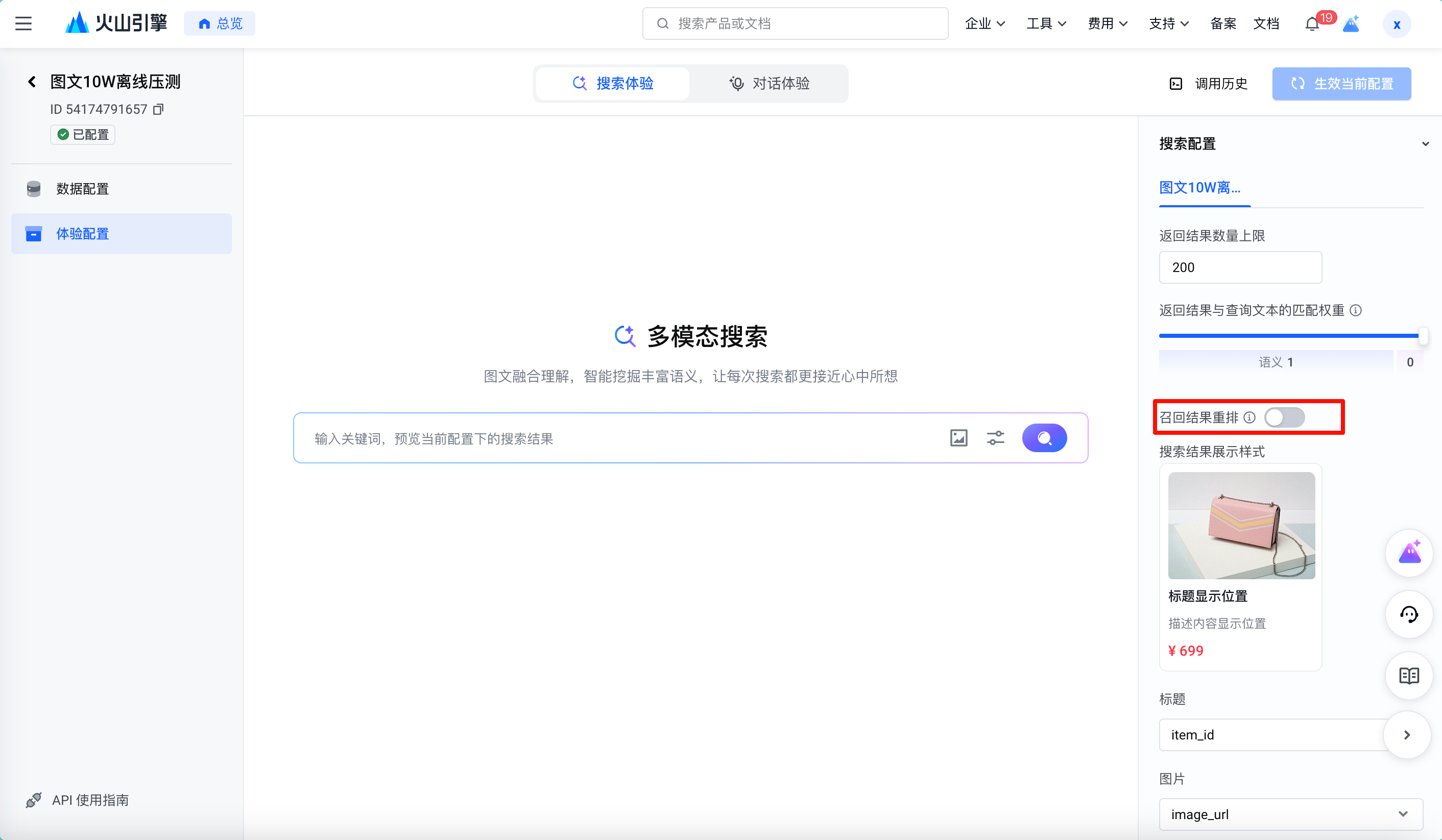Open the notification bell
The width and height of the screenshot is (1442, 840).
point(1312,24)
